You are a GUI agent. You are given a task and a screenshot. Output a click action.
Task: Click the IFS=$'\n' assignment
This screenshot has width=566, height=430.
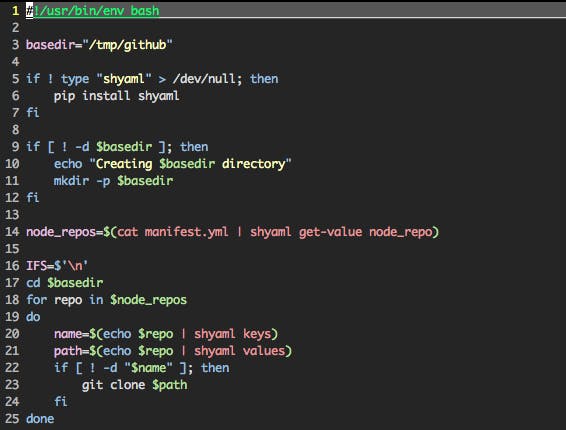point(57,266)
